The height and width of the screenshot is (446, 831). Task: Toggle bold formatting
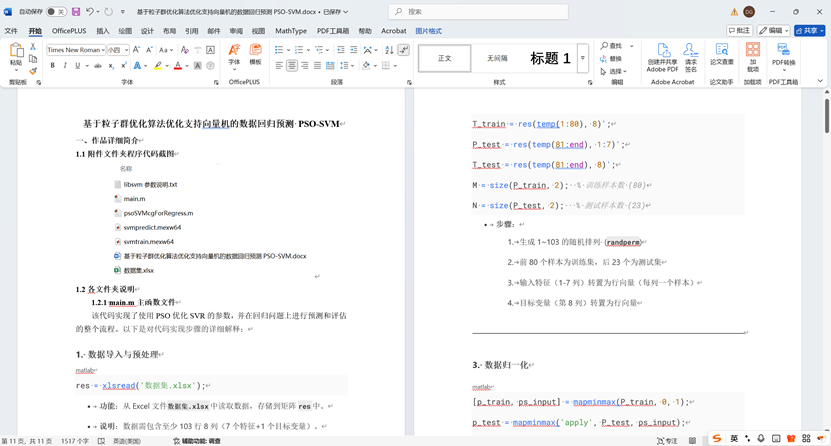[x=52, y=66]
